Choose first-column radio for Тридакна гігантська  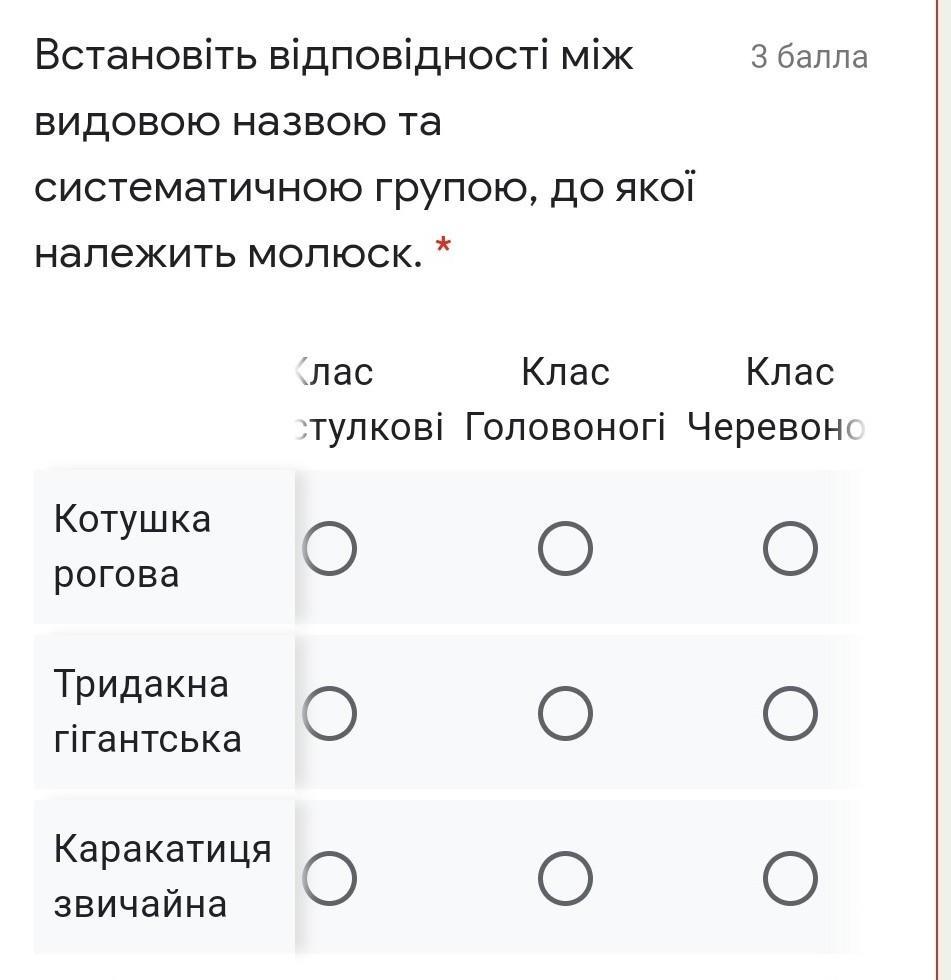(329, 713)
